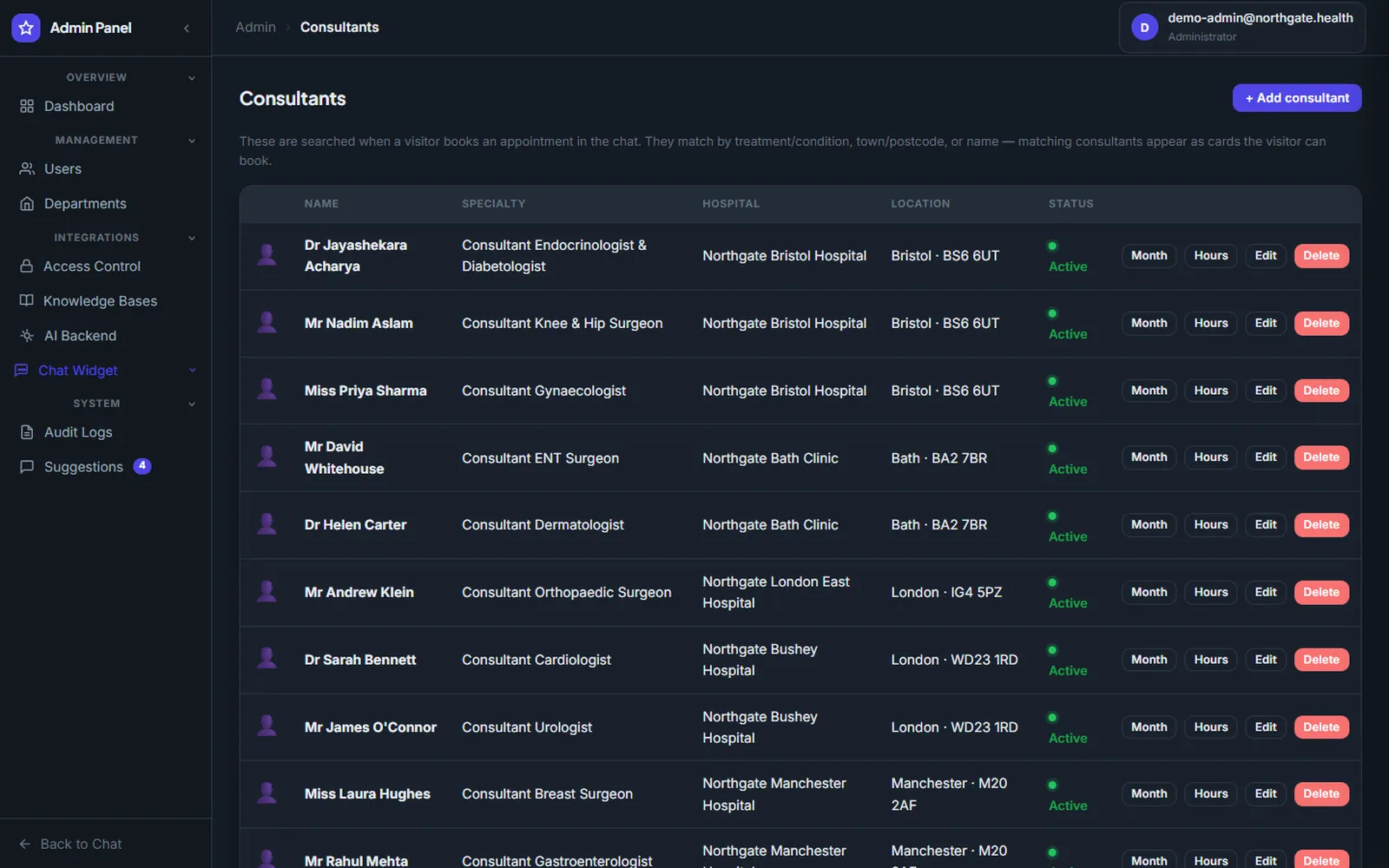The width and height of the screenshot is (1389, 868).
Task: Edit Mr David Whitehouse's record
Action: [x=1266, y=457]
